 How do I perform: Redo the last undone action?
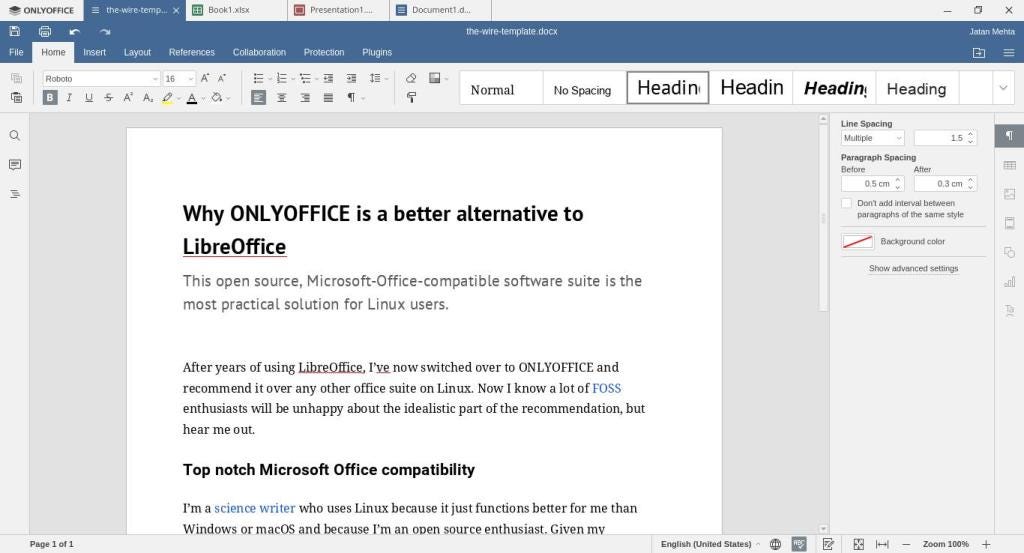[104, 31]
